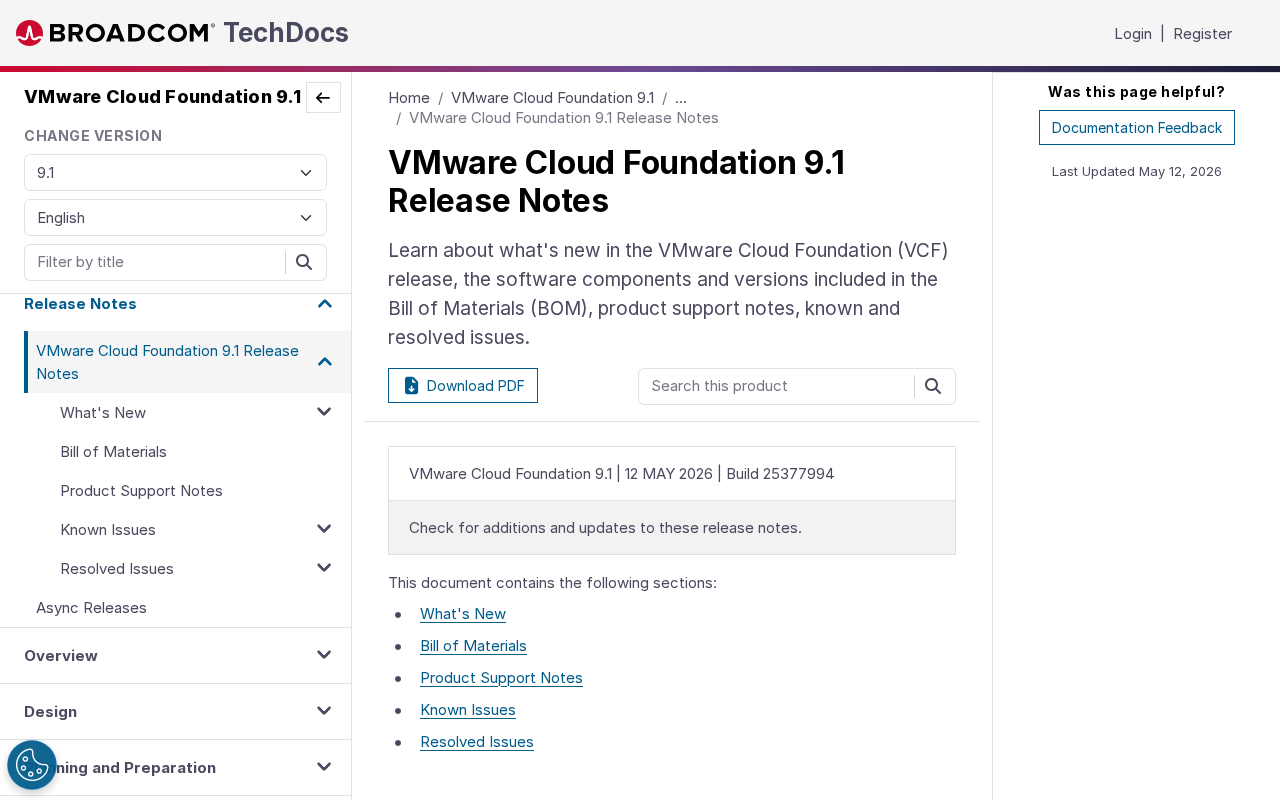Expand the Design section chevron
This screenshot has width=1280, height=800.
(x=324, y=711)
